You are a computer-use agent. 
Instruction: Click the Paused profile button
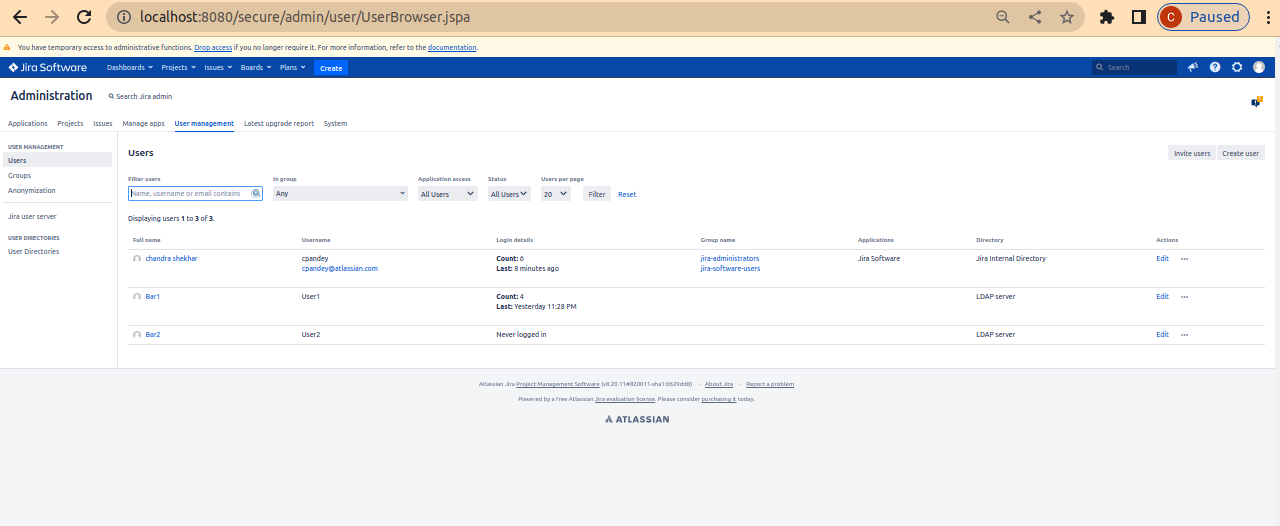pos(1203,17)
